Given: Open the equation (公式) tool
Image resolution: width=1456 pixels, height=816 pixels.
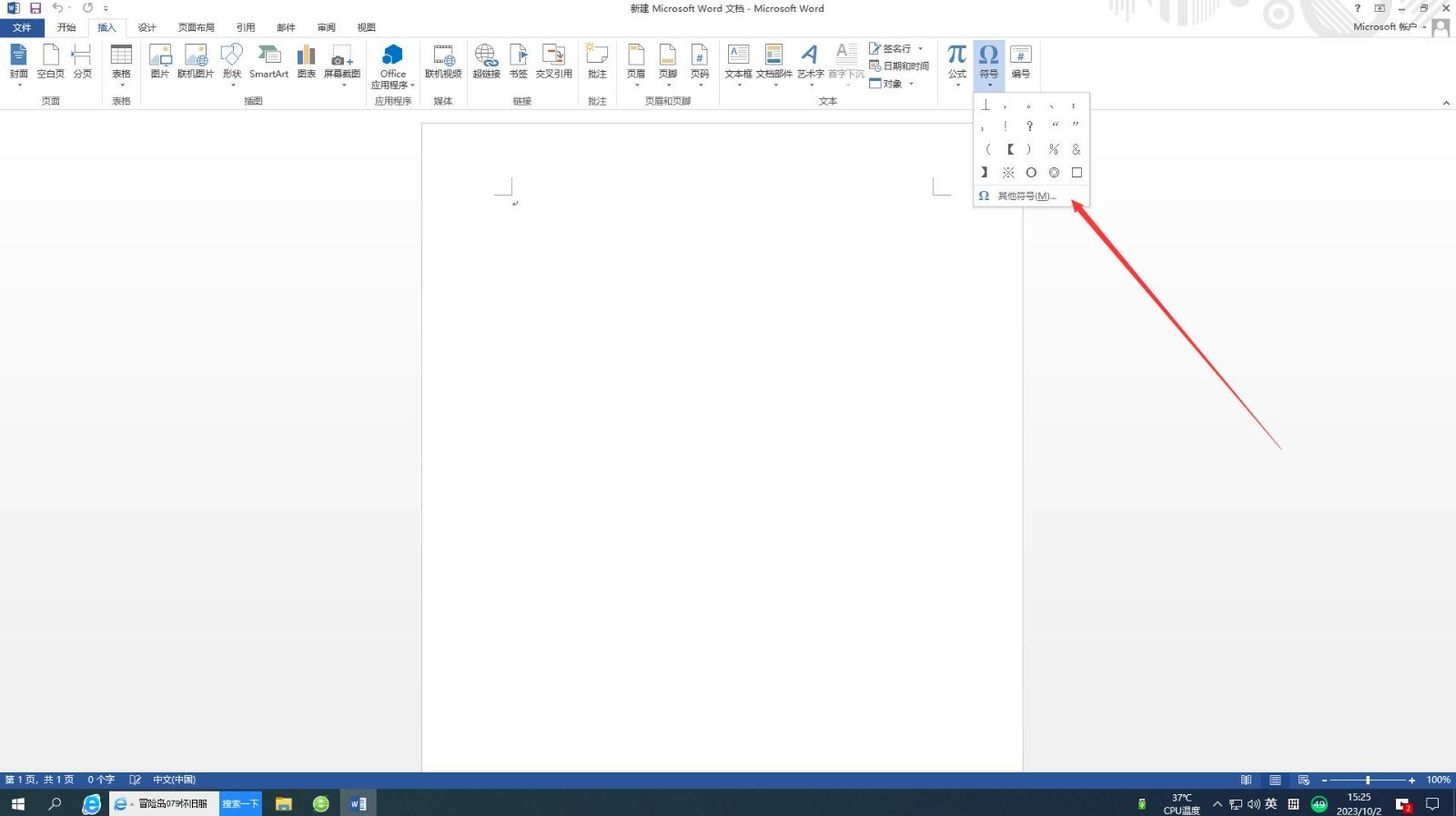Looking at the screenshot, I should [x=956, y=60].
